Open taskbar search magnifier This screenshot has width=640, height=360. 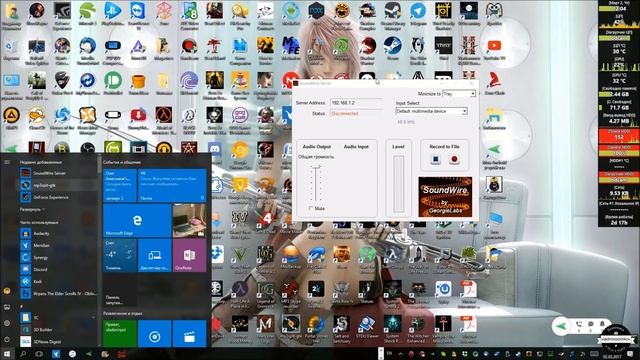tap(23, 353)
